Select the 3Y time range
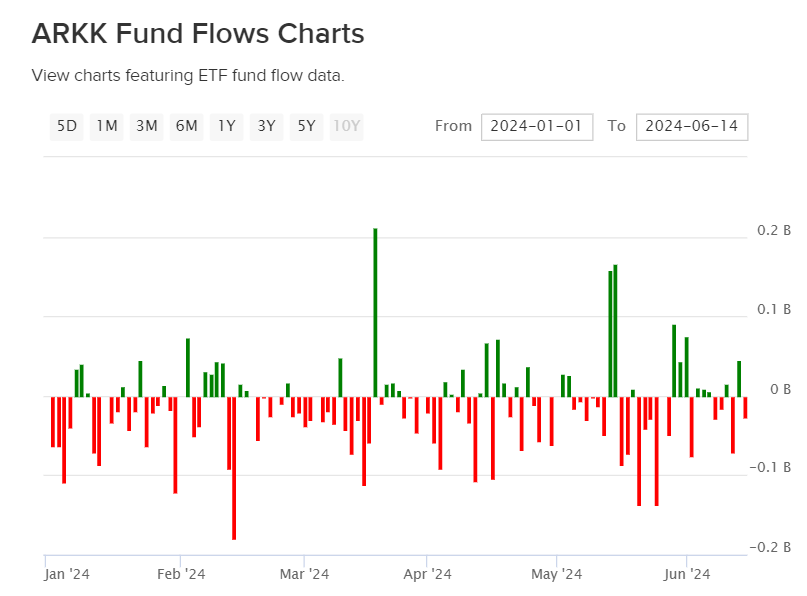 tap(266, 126)
